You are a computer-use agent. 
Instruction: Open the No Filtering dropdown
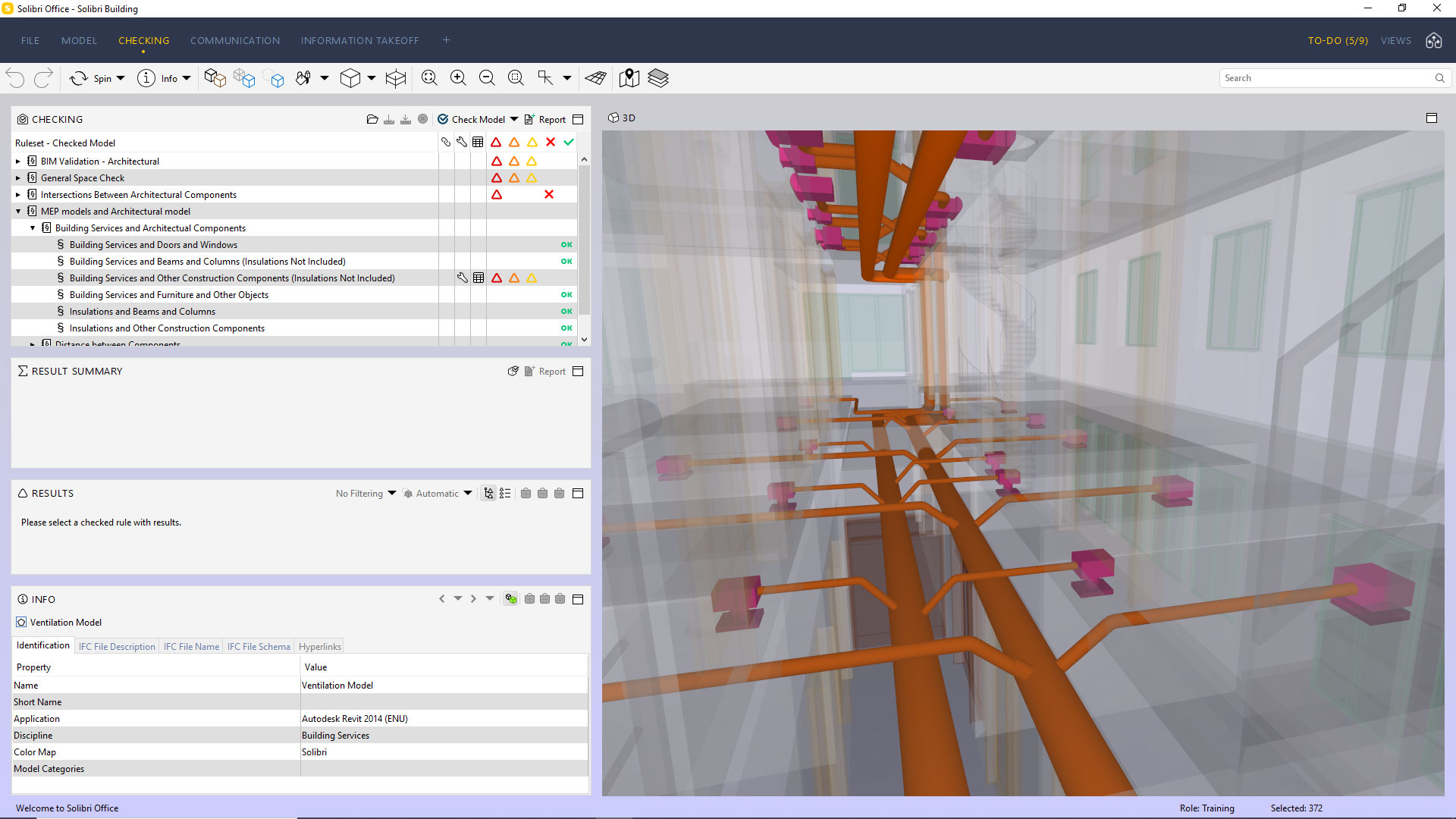coord(366,493)
